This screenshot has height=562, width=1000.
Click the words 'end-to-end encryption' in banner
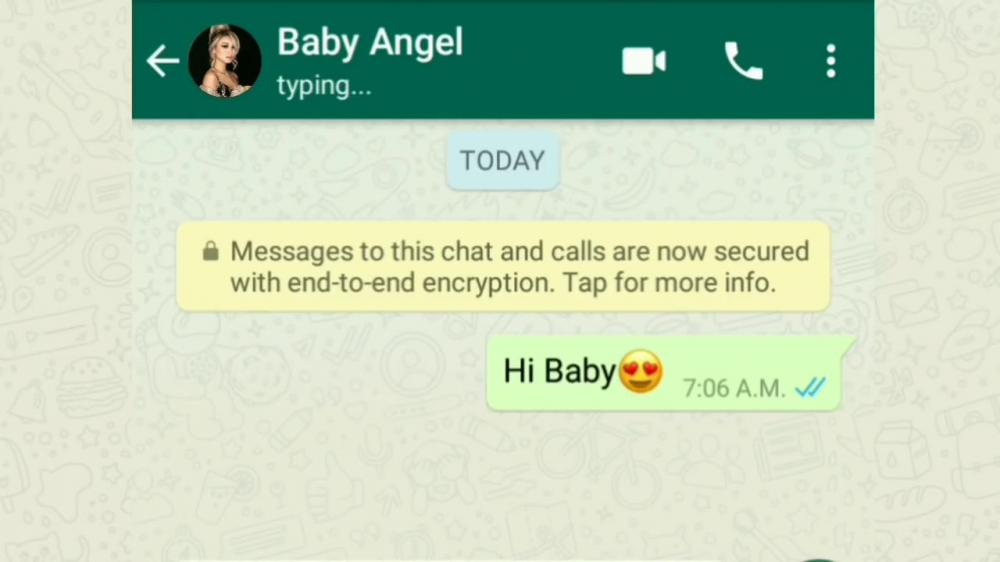420,283
